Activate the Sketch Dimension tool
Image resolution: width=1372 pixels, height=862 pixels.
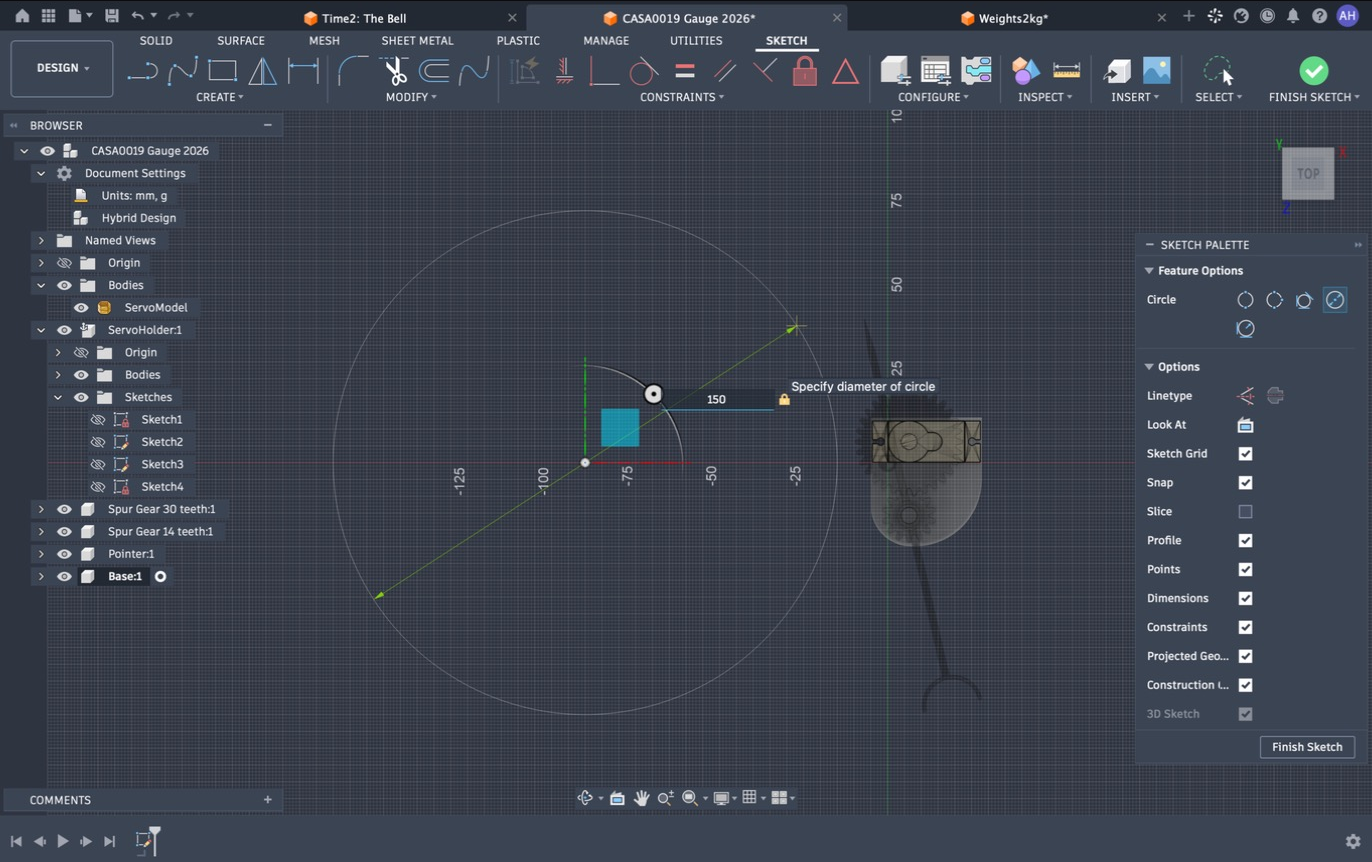coord(303,71)
